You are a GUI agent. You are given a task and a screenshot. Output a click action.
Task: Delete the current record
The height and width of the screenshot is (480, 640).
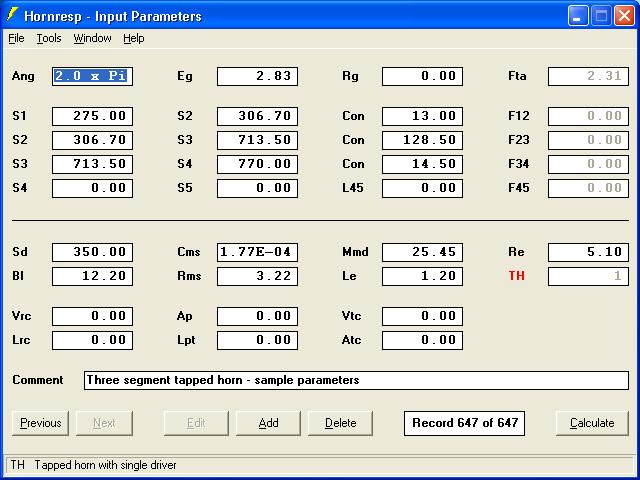pos(340,423)
